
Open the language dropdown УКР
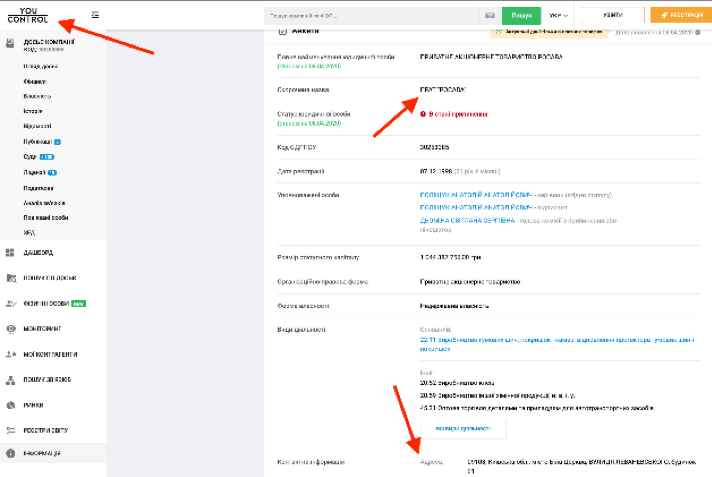pos(559,16)
